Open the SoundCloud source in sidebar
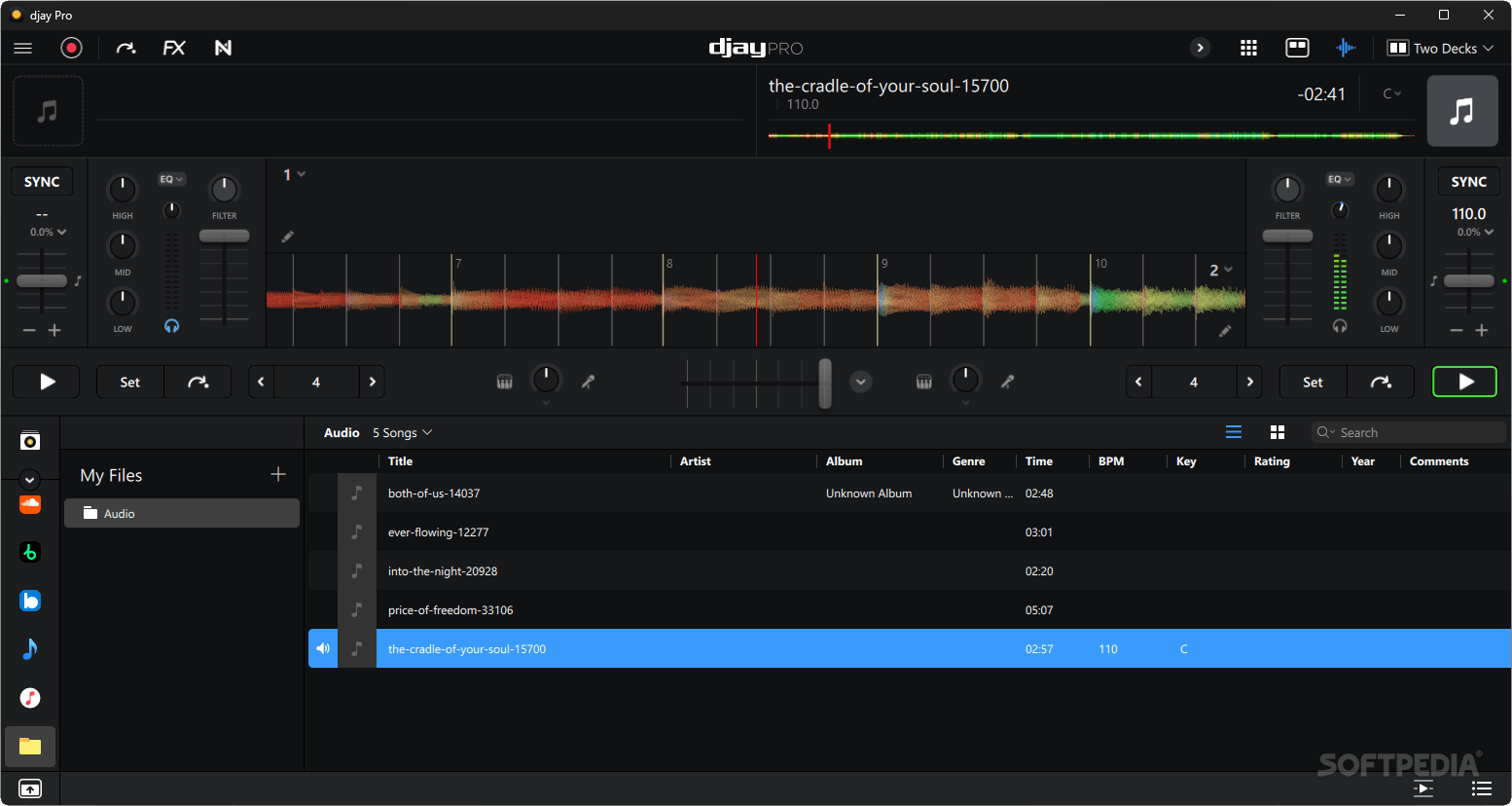The width and height of the screenshot is (1512, 806). (30, 504)
